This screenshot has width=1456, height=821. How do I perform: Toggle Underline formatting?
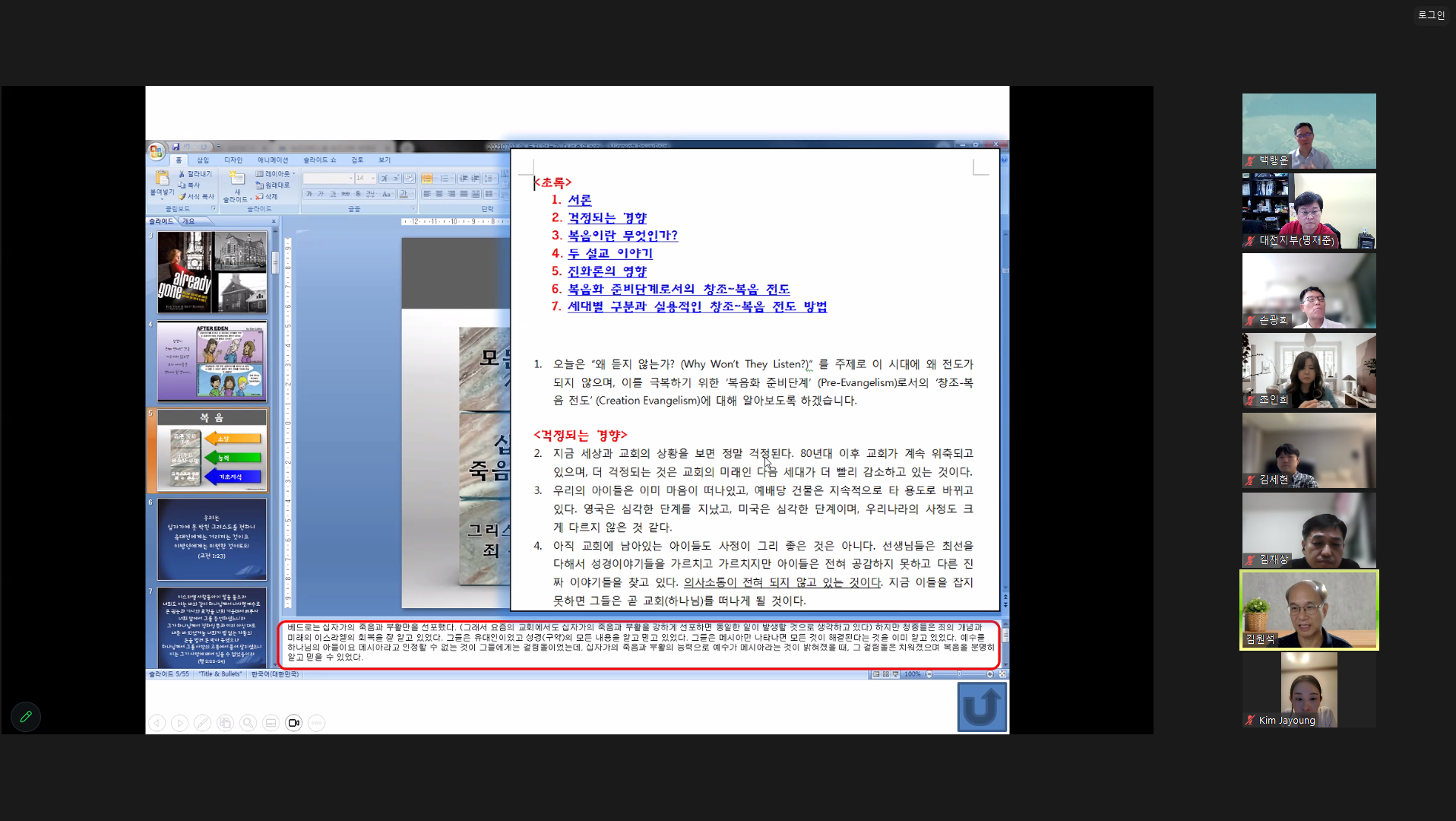[x=333, y=194]
